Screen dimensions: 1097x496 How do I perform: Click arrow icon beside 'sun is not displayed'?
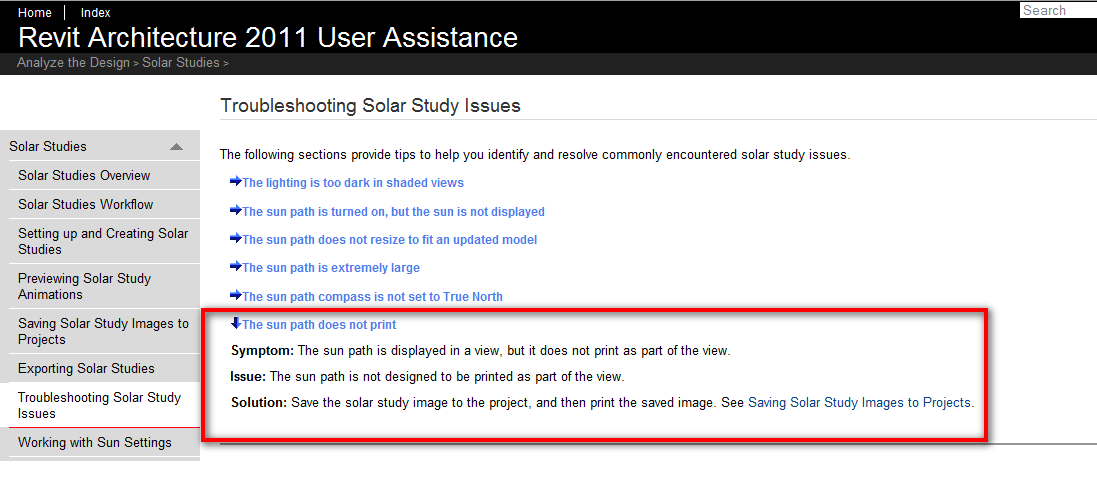tap(235, 211)
